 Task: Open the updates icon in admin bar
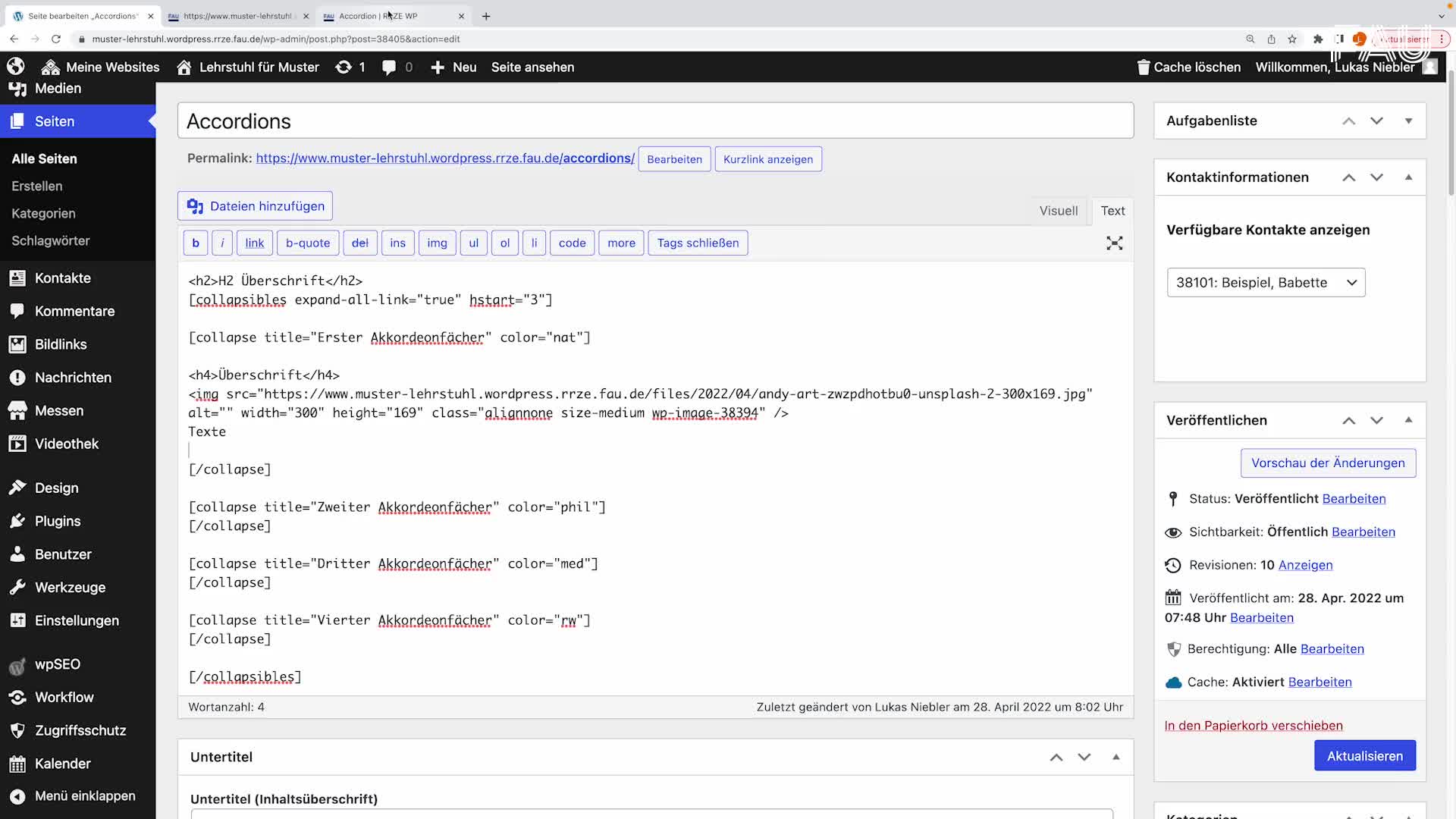344,67
